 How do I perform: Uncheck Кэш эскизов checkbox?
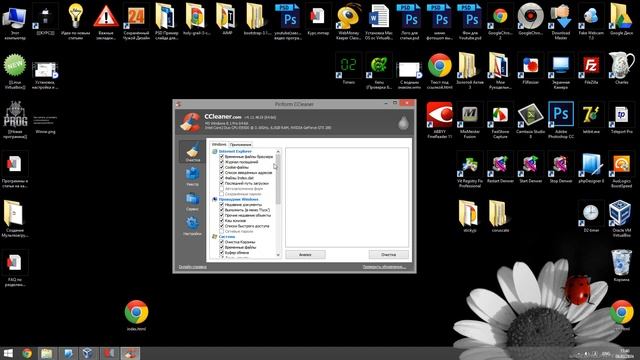click(222, 220)
